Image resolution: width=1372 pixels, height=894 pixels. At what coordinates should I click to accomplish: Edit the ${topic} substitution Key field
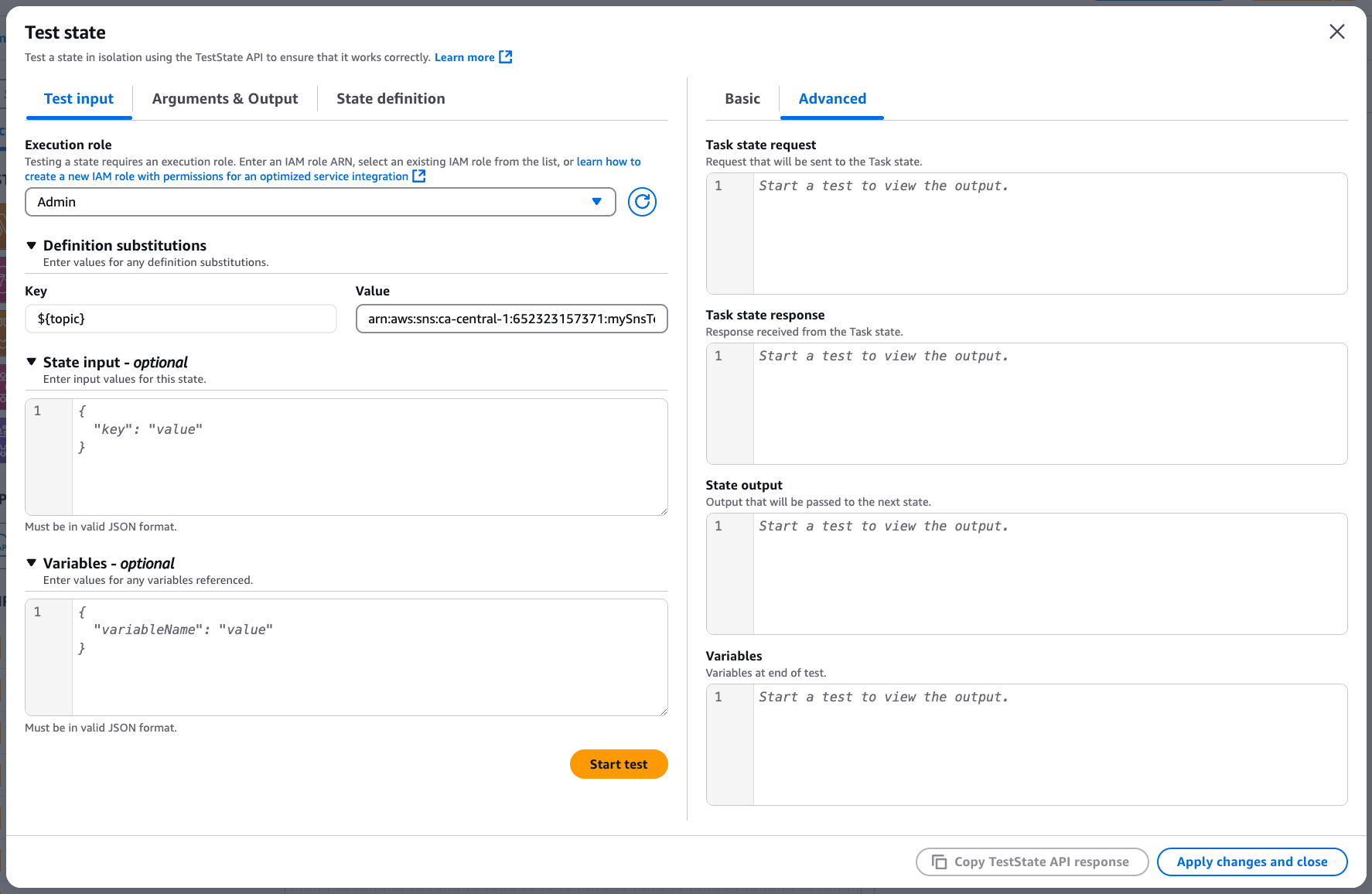pos(180,319)
